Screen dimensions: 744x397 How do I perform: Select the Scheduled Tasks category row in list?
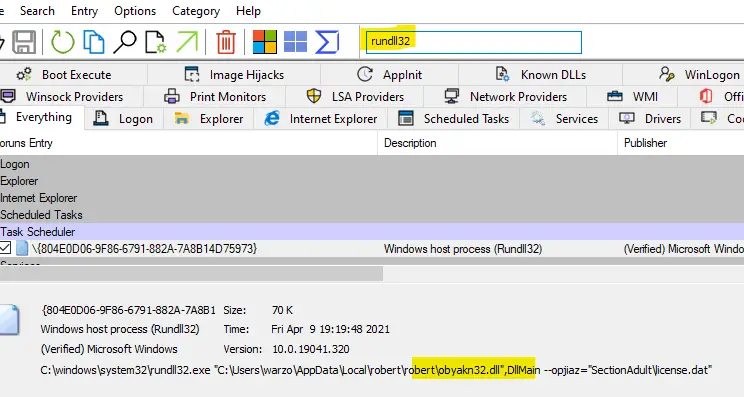coord(372,215)
